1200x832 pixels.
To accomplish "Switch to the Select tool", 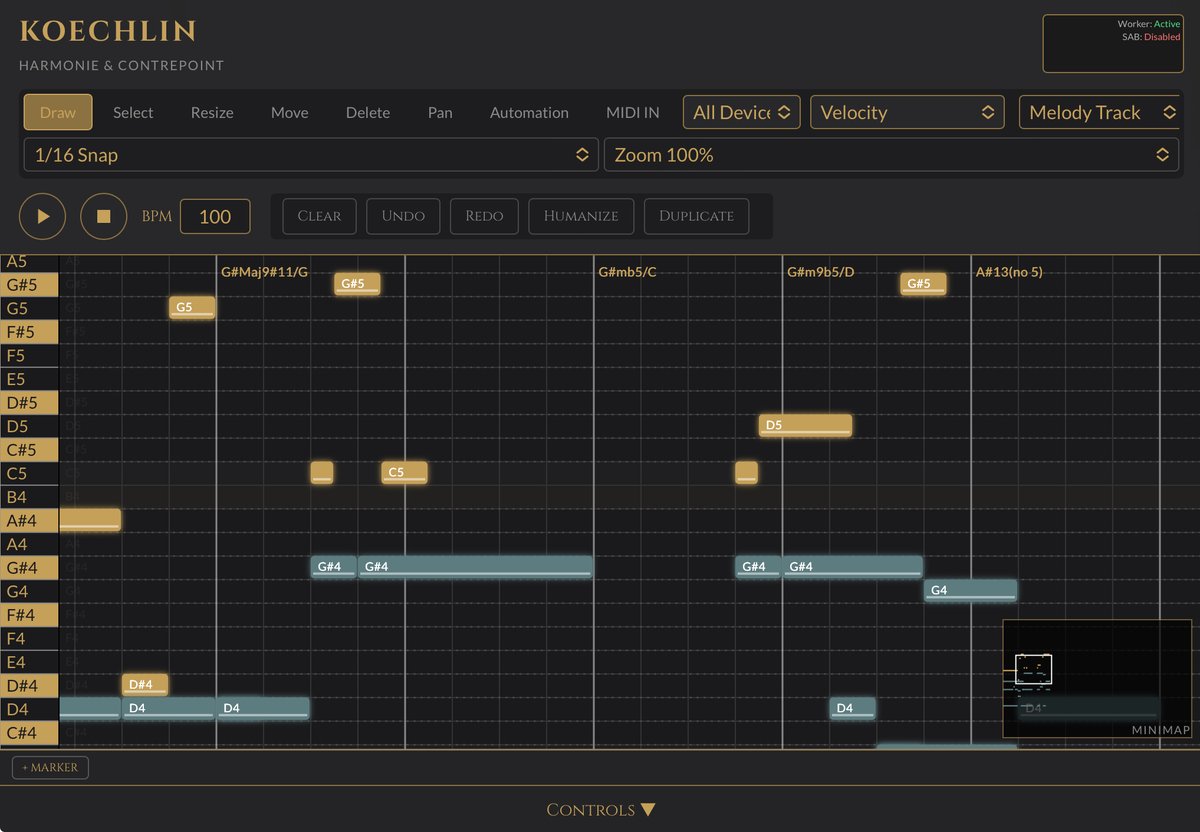I will coord(133,112).
